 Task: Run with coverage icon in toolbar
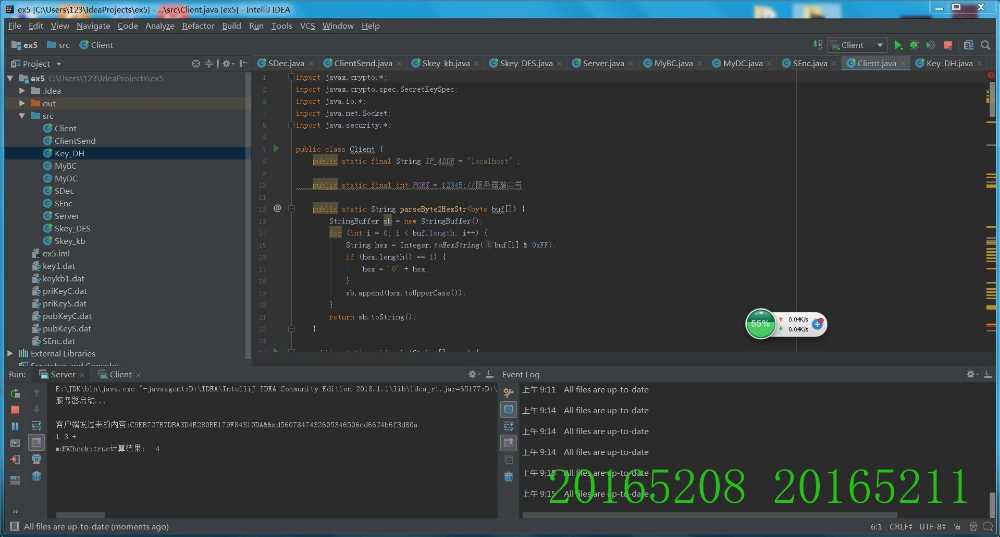click(930, 45)
